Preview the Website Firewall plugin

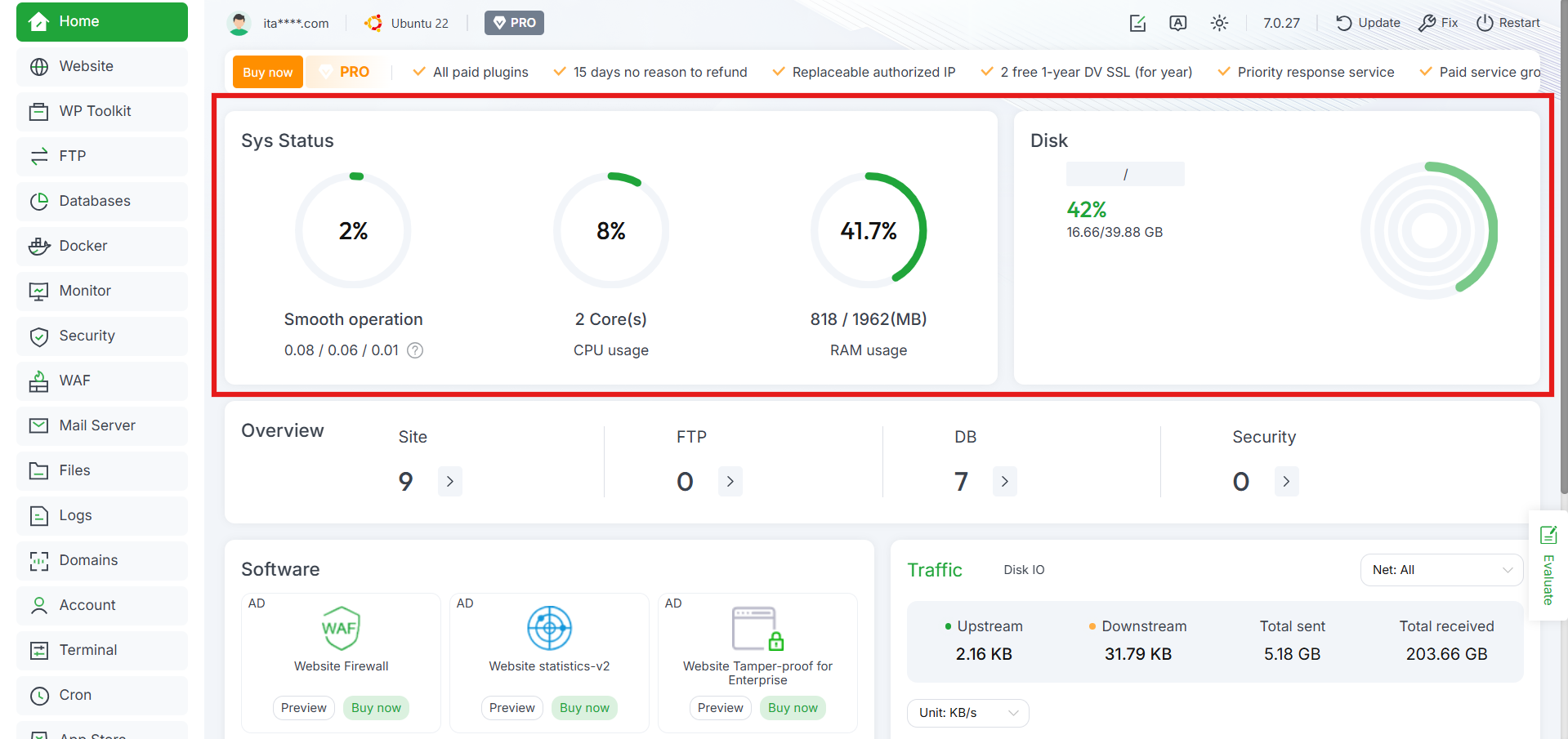click(304, 708)
